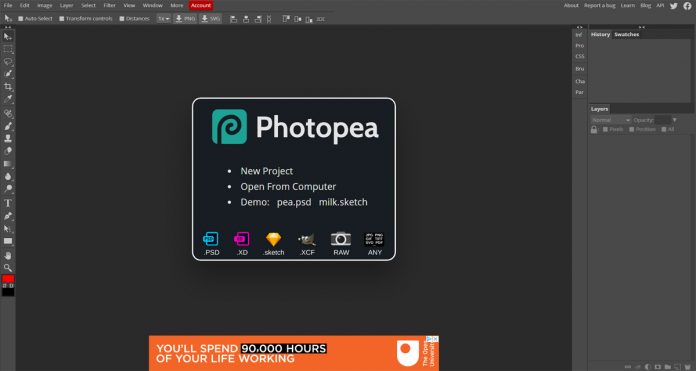Open the pea.psd demo
This screenshot has height=371, width=696.
click(x=294, y=202)
